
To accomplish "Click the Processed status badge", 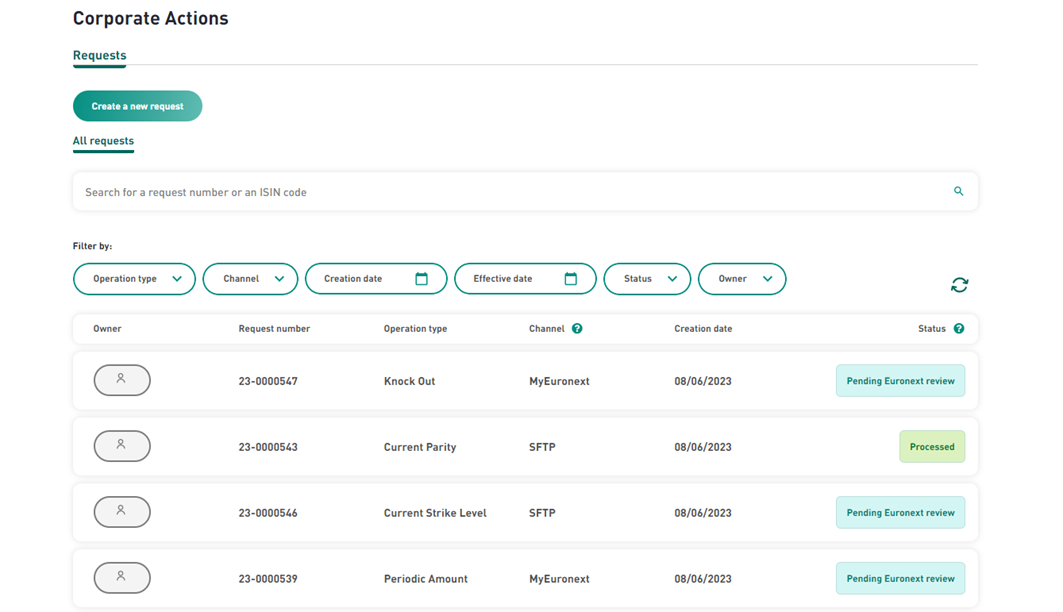I will tap(932, 447).
